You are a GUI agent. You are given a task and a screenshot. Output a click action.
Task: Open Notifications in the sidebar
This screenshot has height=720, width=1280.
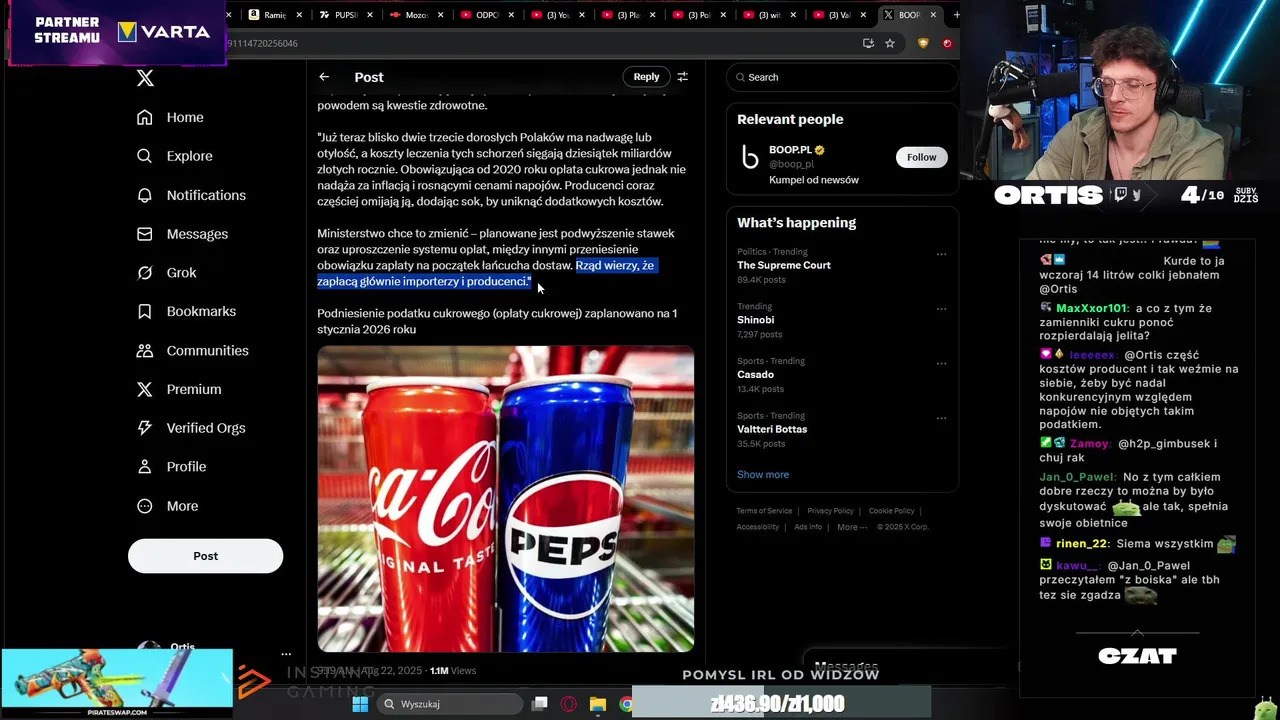(x=191, y=195)
